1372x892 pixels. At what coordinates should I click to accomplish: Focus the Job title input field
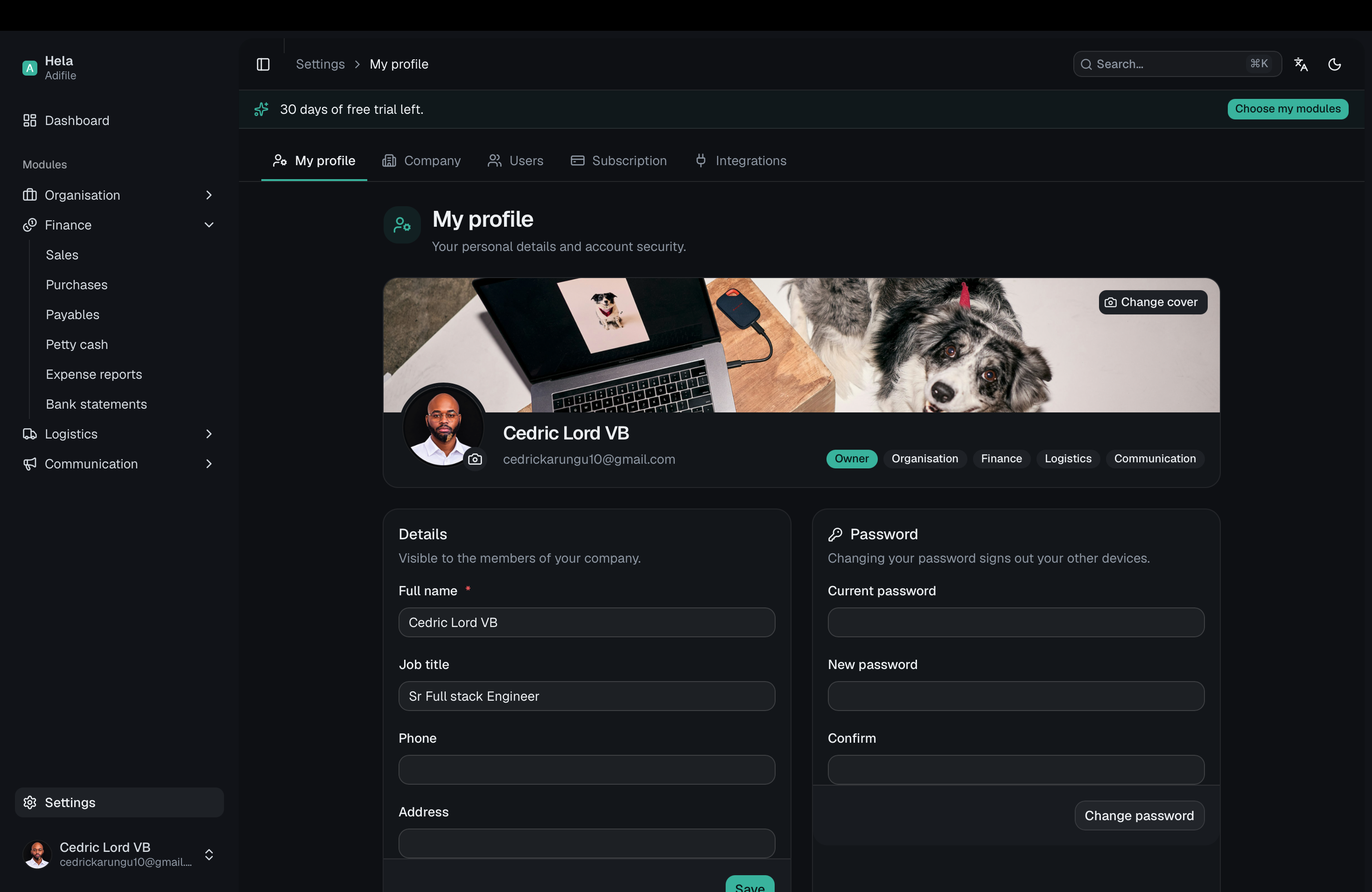pos(586,696)
